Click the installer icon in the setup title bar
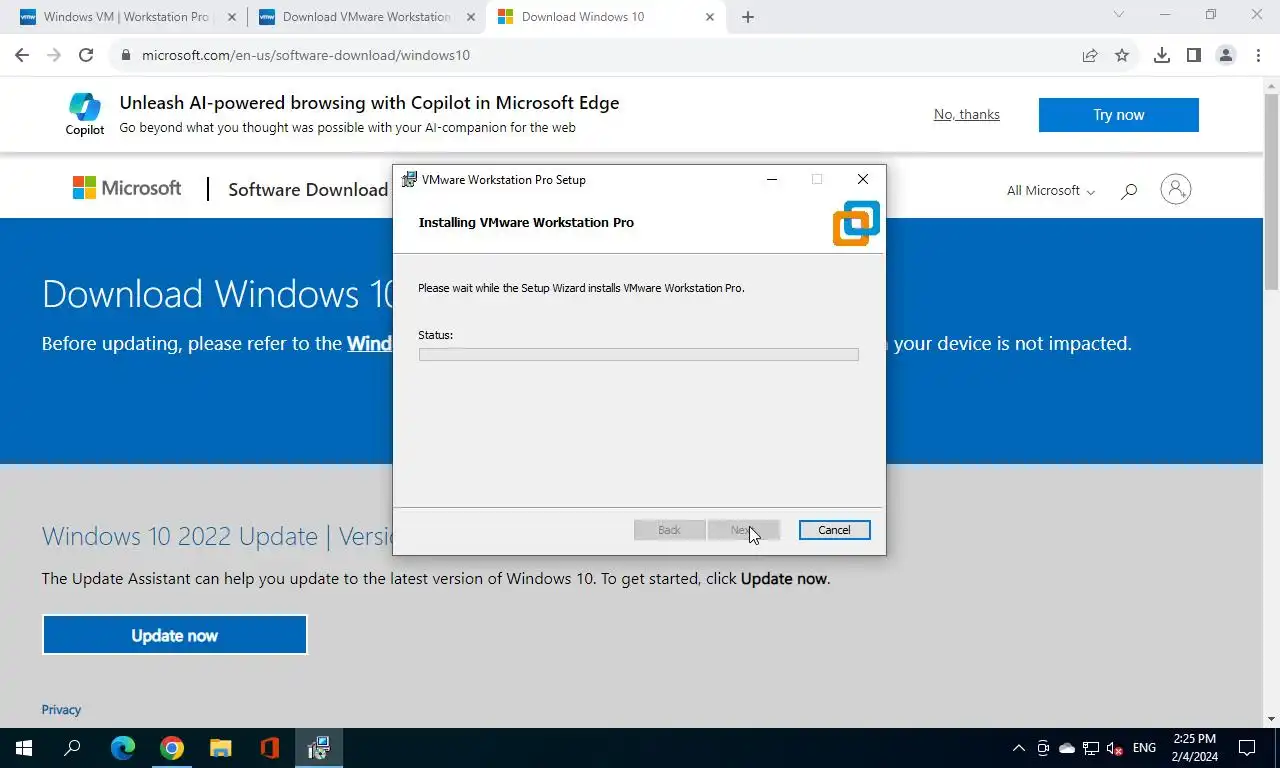The width and height of the screenshot is (1280, 768). click(x=409, y=180)
